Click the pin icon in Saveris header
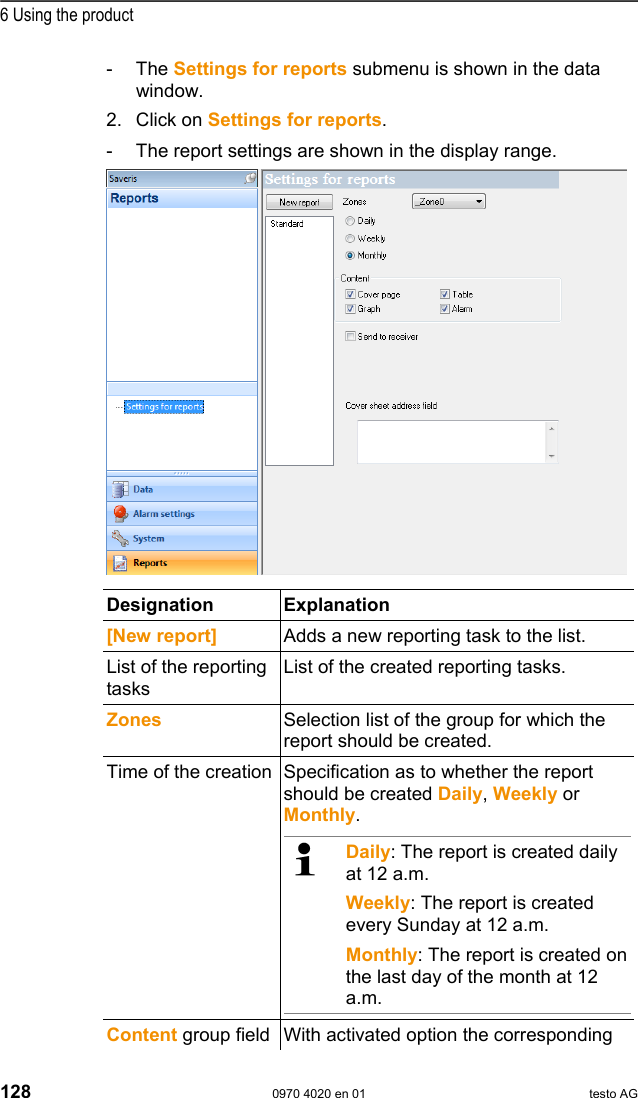Image resolution: width=638 pixels, height=1098 pixels. coord(250,179)
